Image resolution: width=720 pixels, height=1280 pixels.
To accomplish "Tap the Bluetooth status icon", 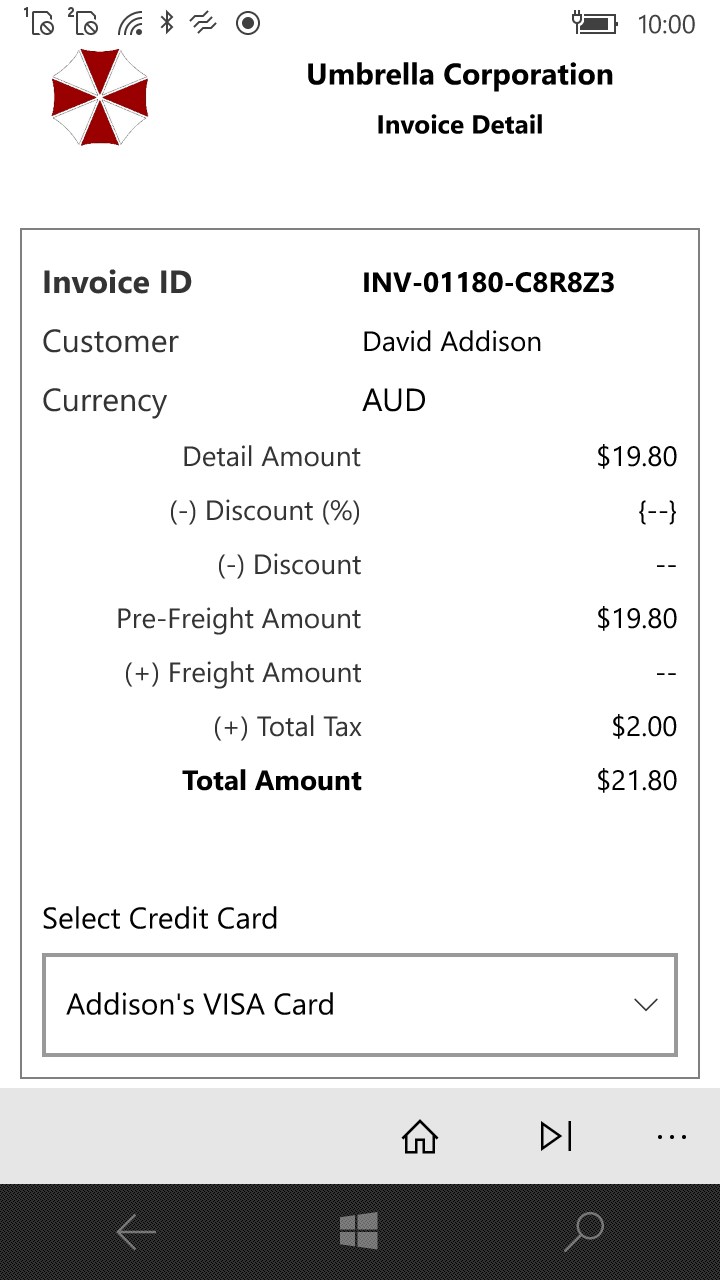I will [167, 22].
